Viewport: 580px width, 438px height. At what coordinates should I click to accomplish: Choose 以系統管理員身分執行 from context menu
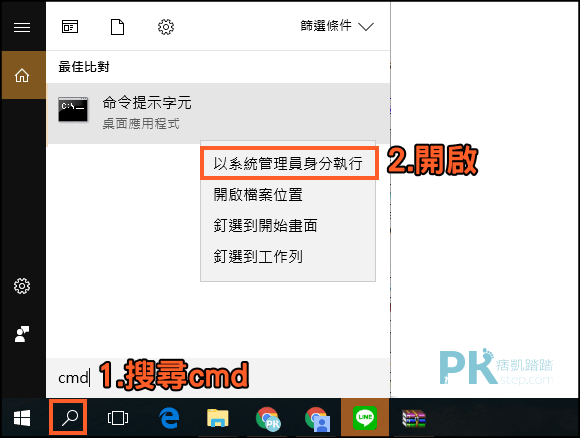(x=289, y=164)
